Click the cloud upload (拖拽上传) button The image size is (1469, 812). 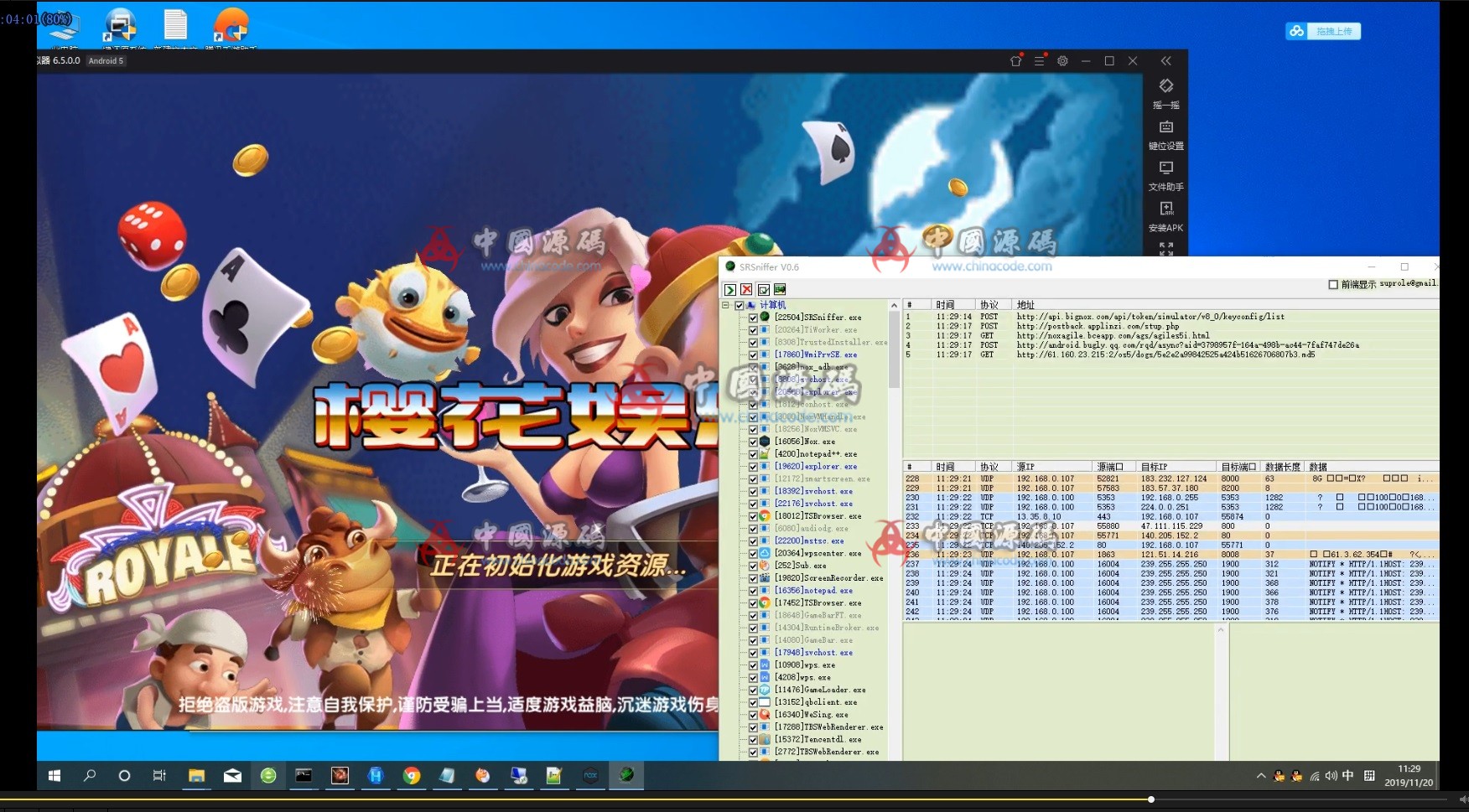(1323, 31)
